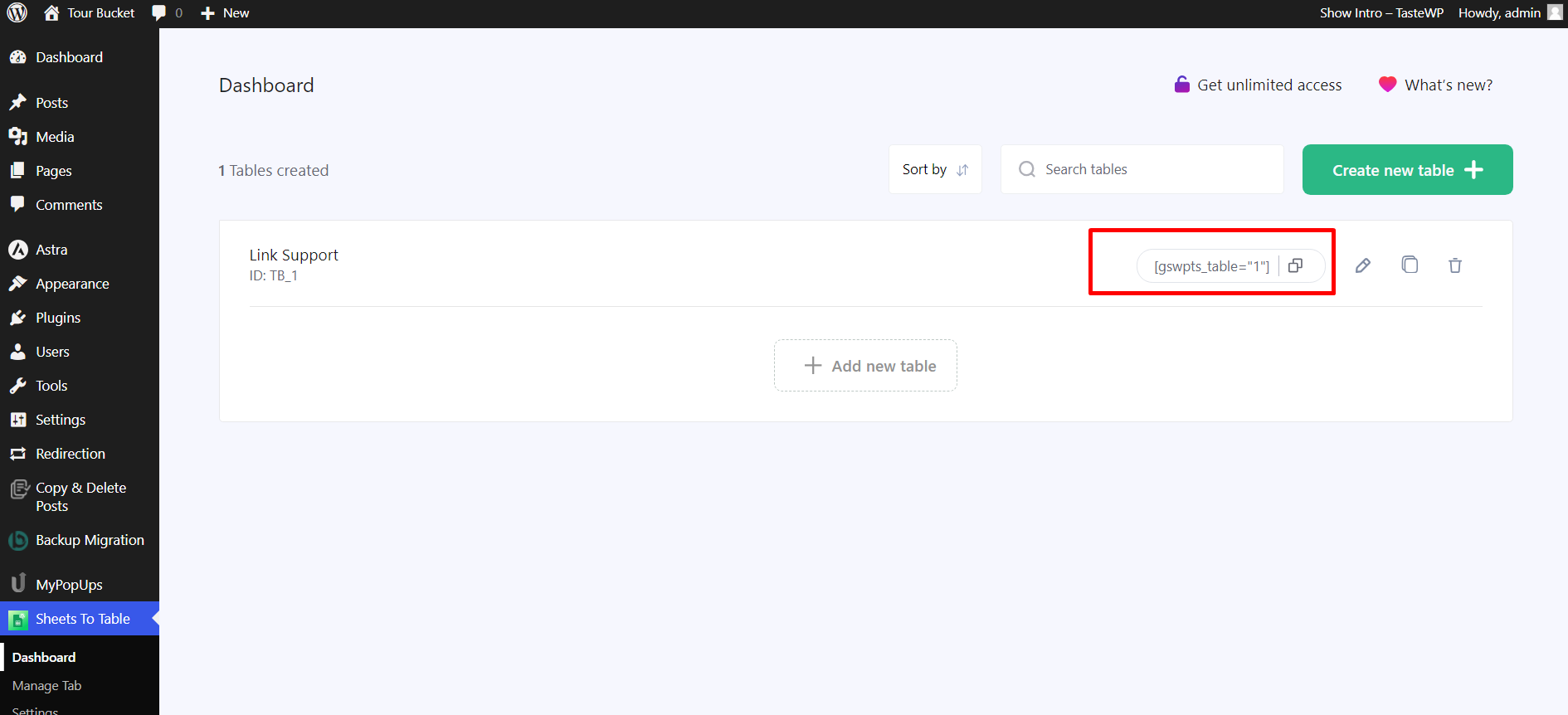1568x715 pixels.
Task: Open the Manage Tab submenu
Action: (x=46, y=686)
